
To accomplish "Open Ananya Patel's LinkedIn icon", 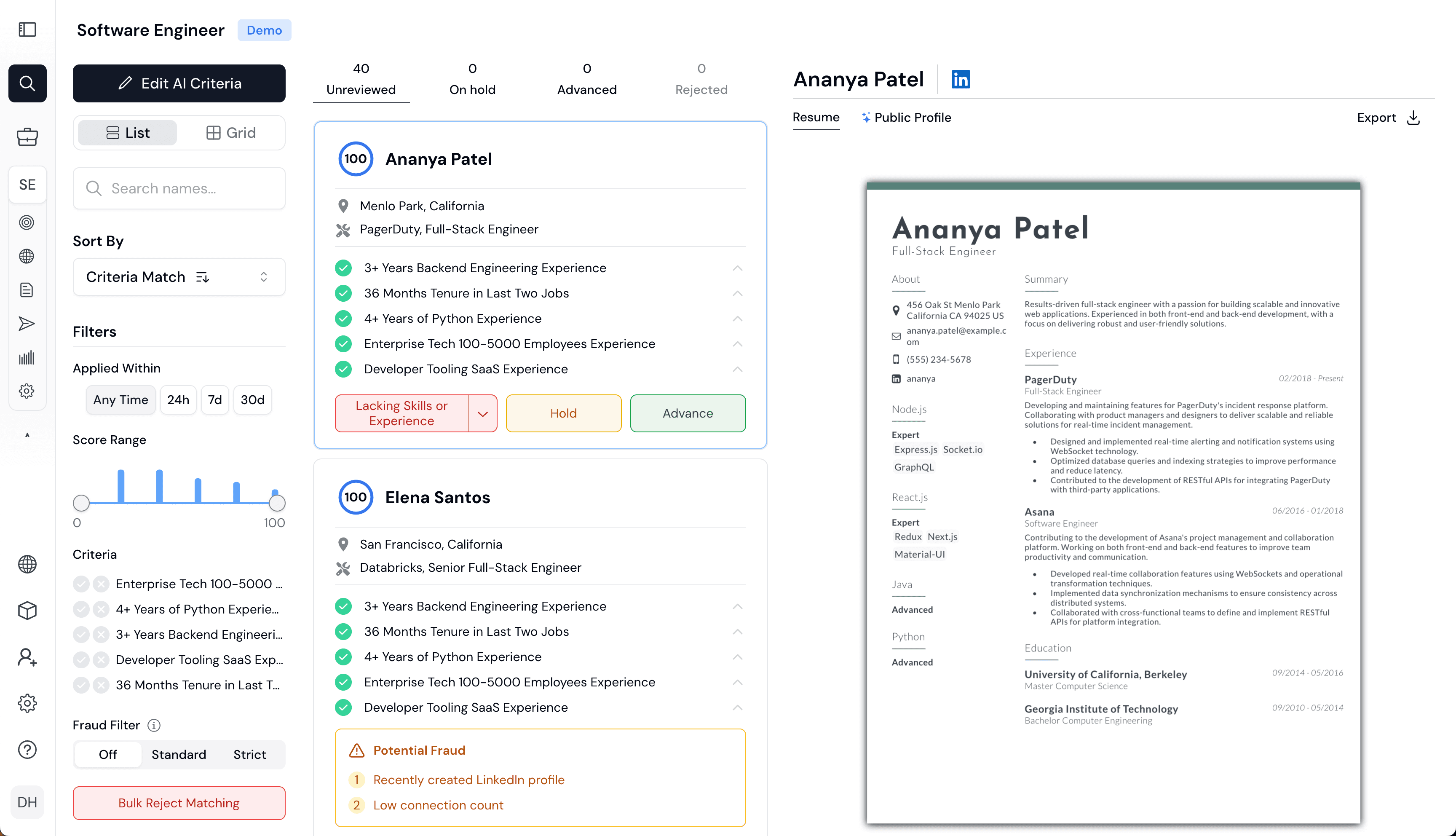I will click(960, 79).
